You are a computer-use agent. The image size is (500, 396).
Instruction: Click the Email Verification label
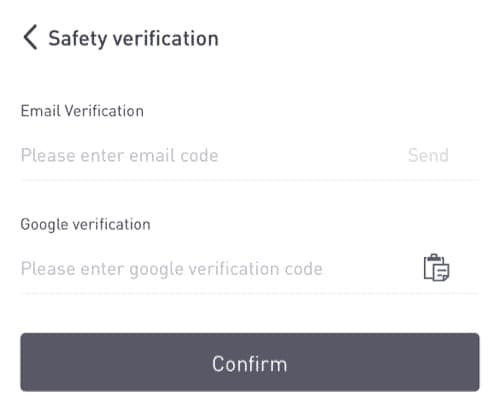pyautogui.click(x=82, y=111)
